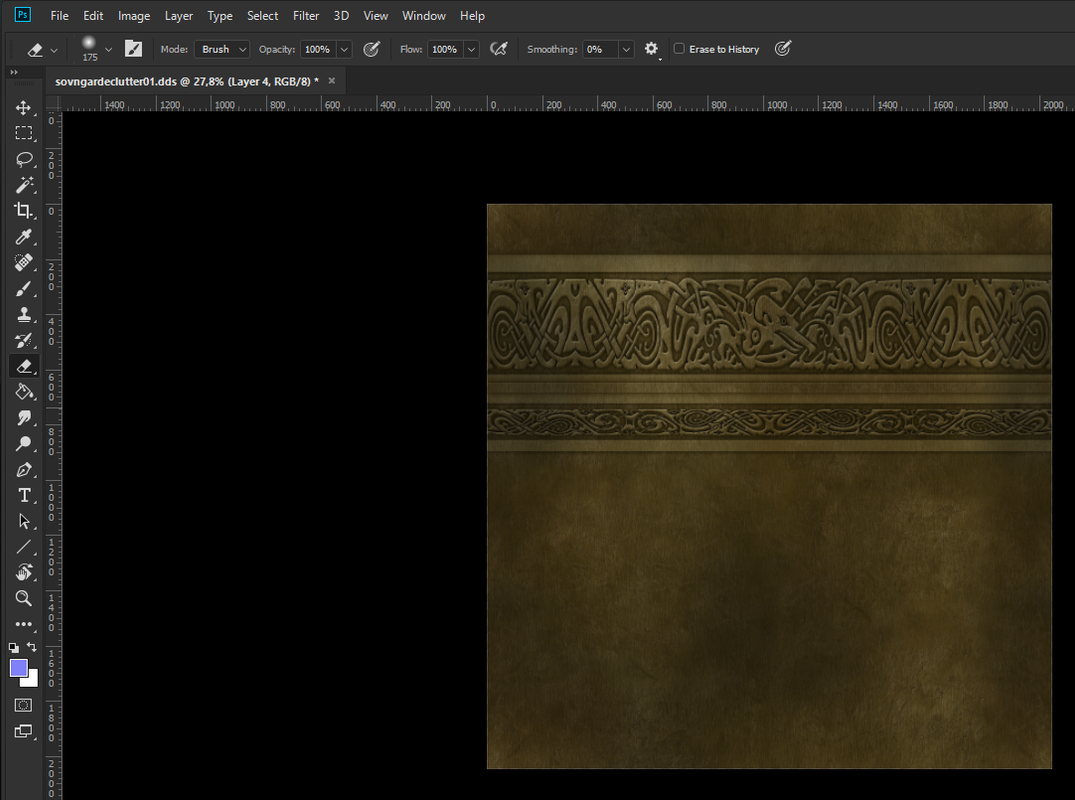Viewport: 1075px width, 800px height.
Task: Toggle pressure for opacity
Action: pos(372,49)
